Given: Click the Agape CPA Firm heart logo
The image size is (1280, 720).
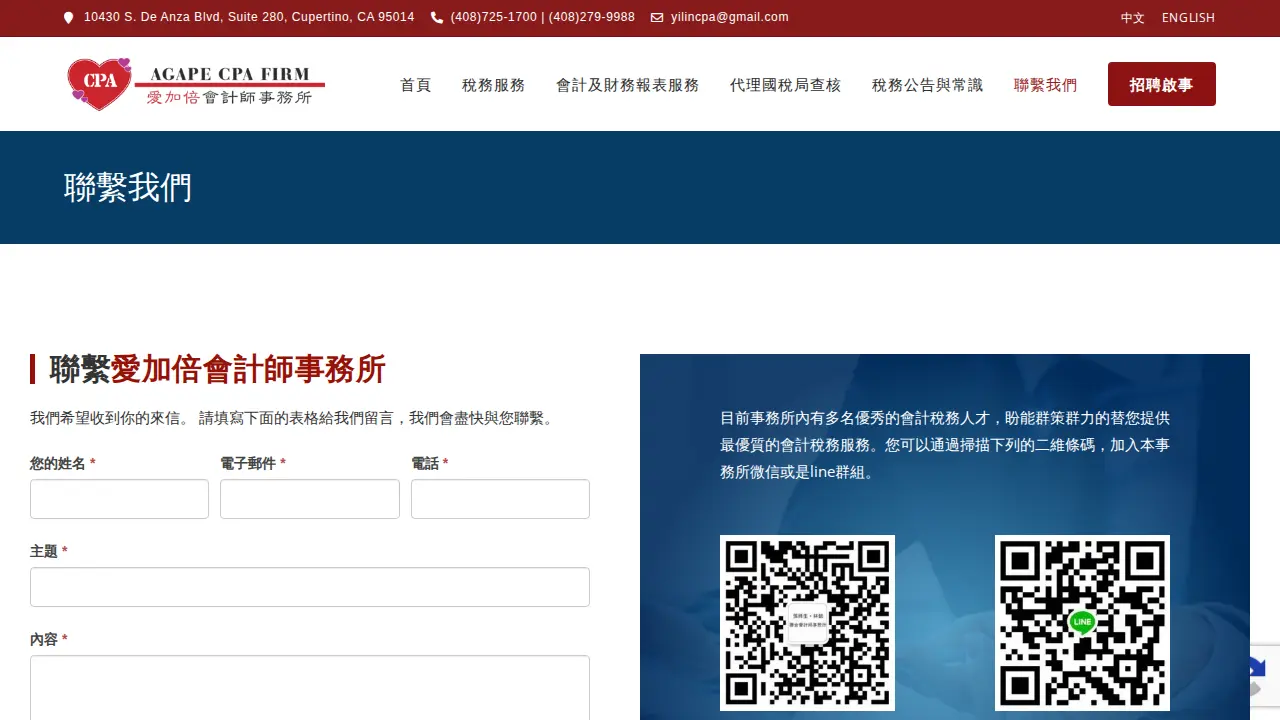Looking at the screenshot, I should coord(99,84).
